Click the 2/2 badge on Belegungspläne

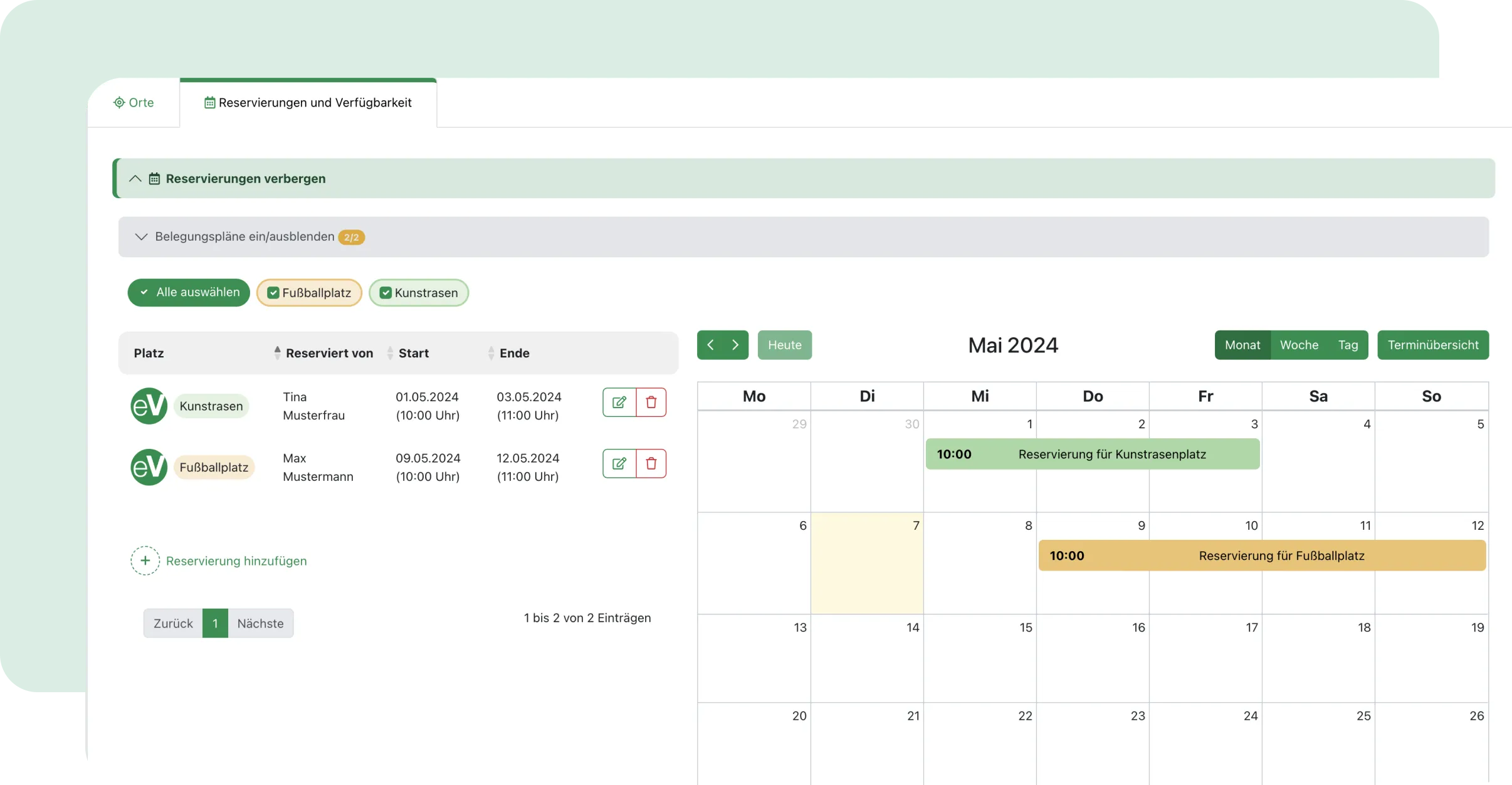pyautogui.click(x=351, y=238)
